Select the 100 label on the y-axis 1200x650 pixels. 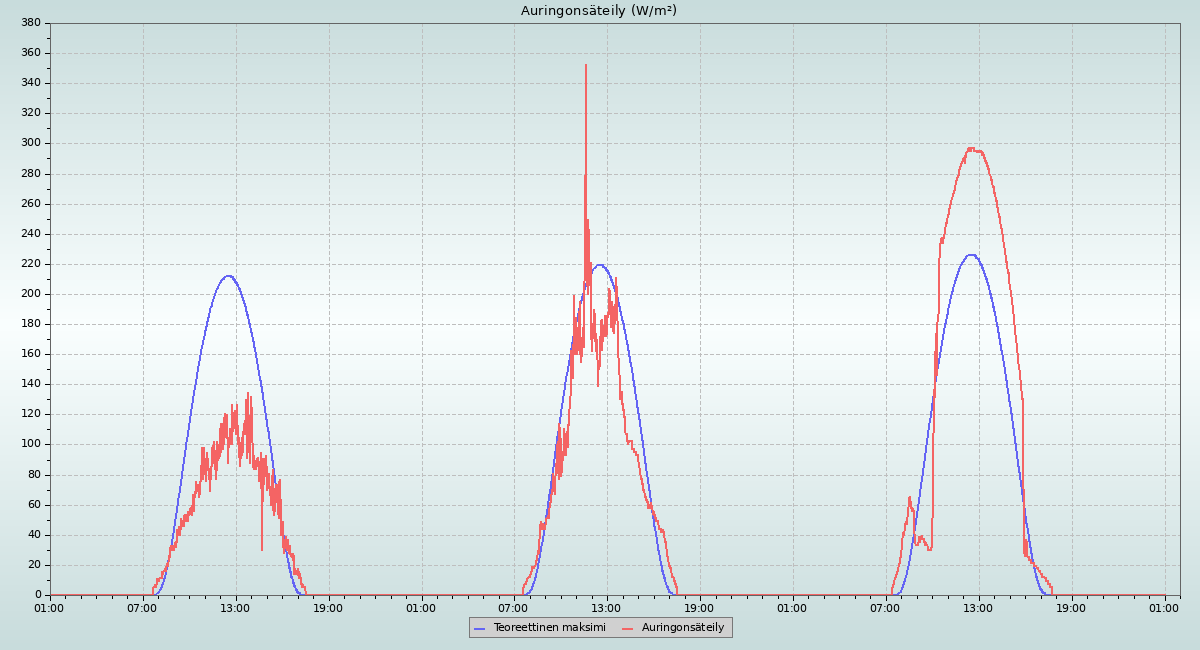[30, 444]
